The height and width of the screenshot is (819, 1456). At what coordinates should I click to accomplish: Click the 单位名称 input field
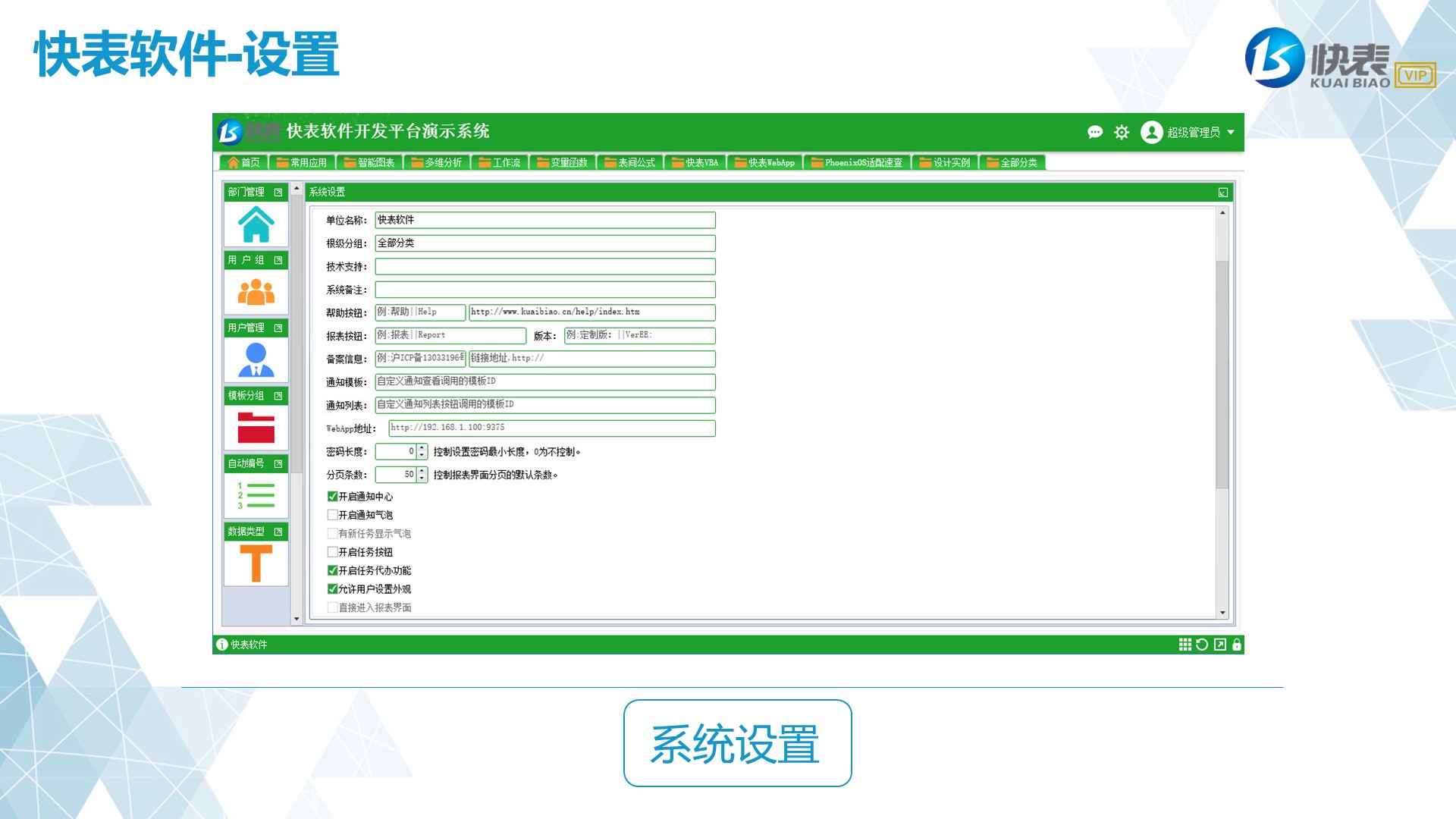coord(545,220)
